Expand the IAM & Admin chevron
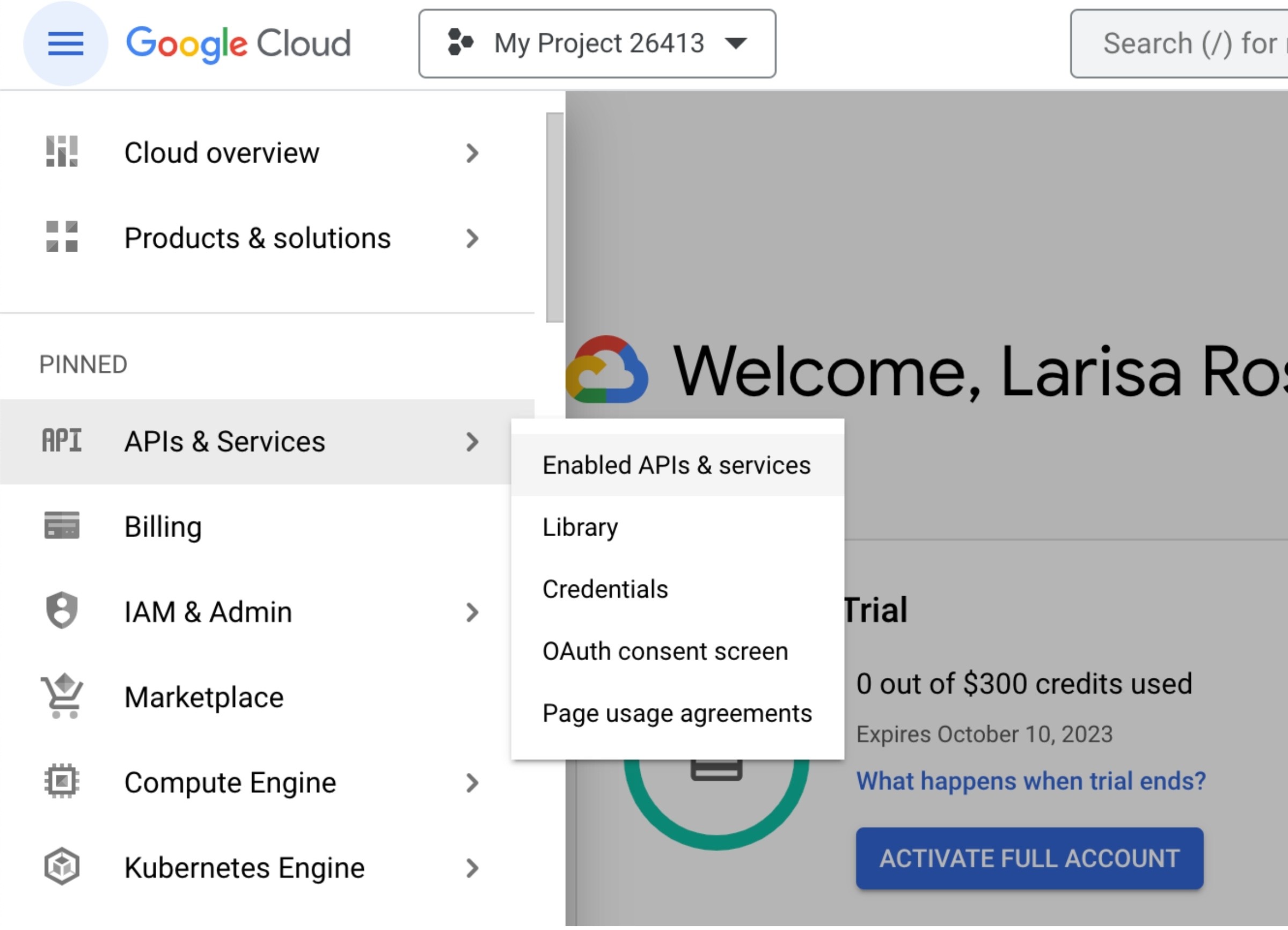This screenshot has width=1288, height=930. click(x=472, y=613)
